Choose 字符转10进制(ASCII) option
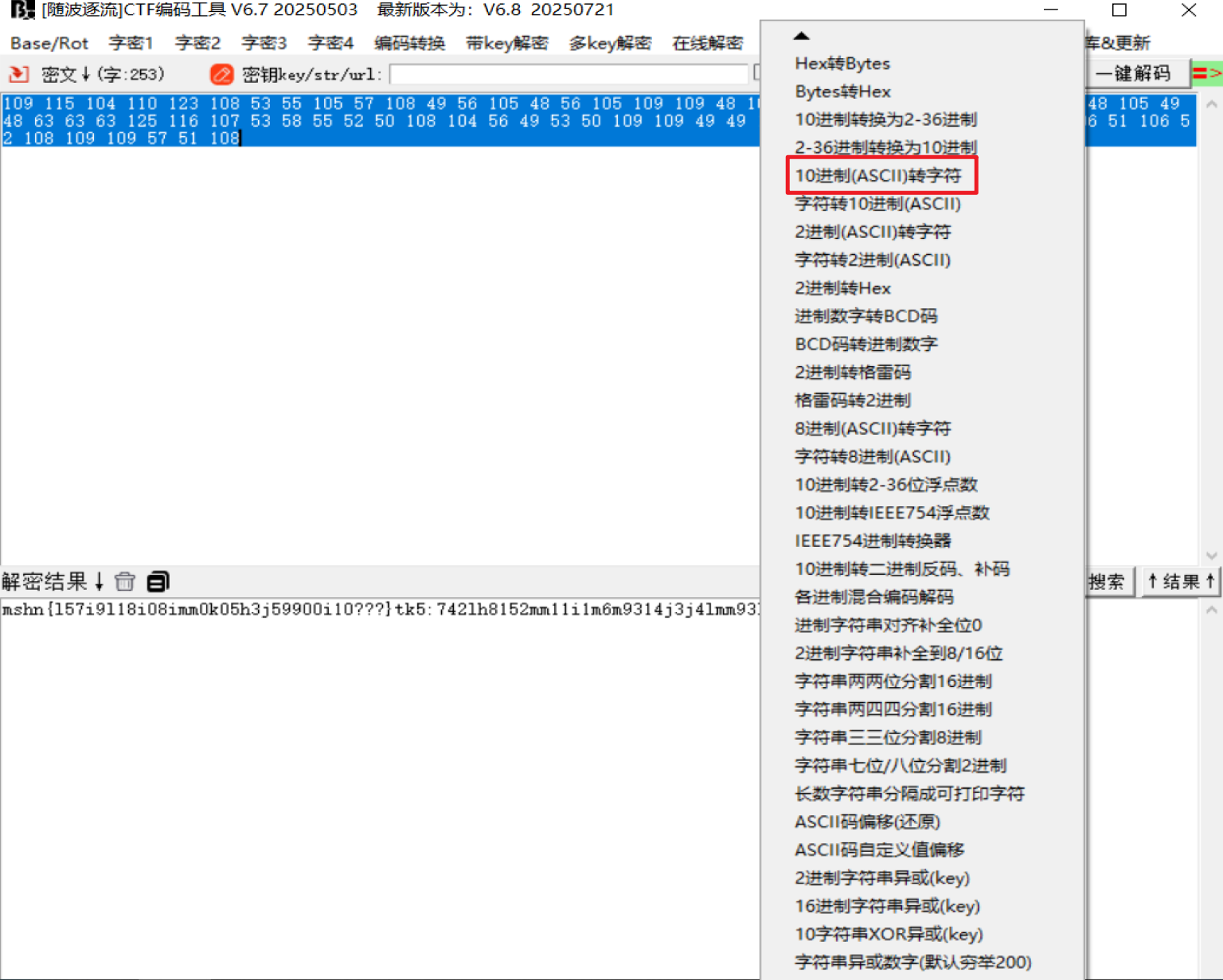Viewport: 1223px width, 980px height. click(x=878, y=204)
